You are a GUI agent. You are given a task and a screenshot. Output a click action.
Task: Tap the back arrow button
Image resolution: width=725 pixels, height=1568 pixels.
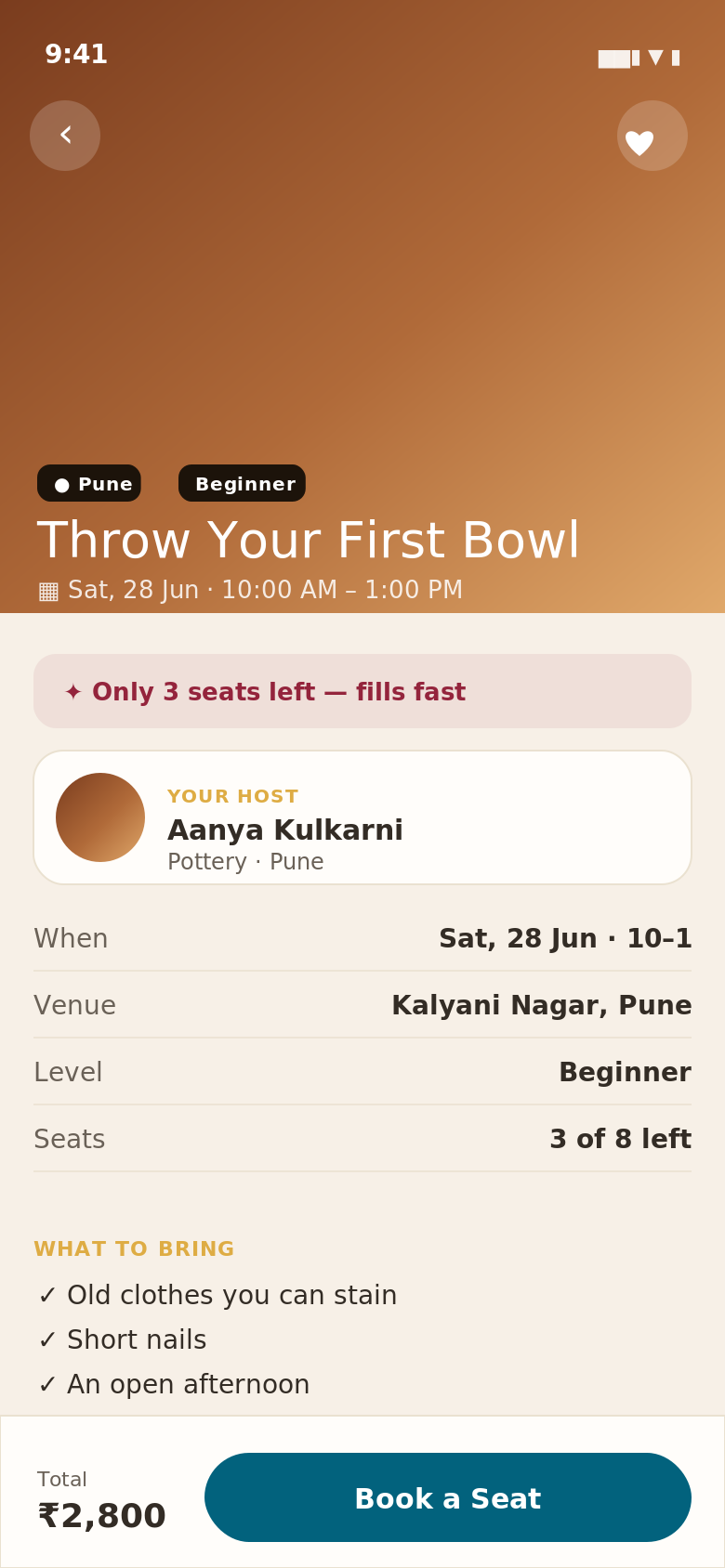tap(65, 136)
